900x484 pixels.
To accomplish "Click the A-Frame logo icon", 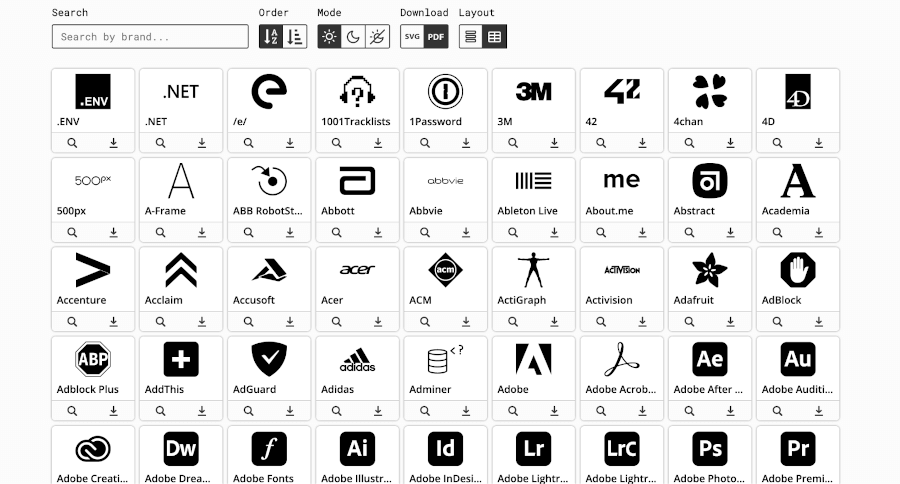I will pyautogui.click(x=181, y=180).
